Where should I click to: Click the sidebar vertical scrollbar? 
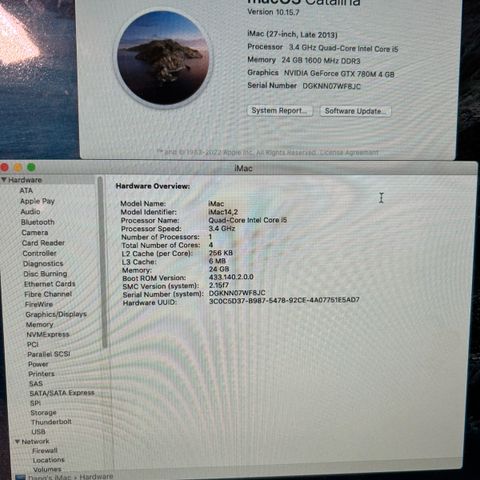(x=104, y=263)
